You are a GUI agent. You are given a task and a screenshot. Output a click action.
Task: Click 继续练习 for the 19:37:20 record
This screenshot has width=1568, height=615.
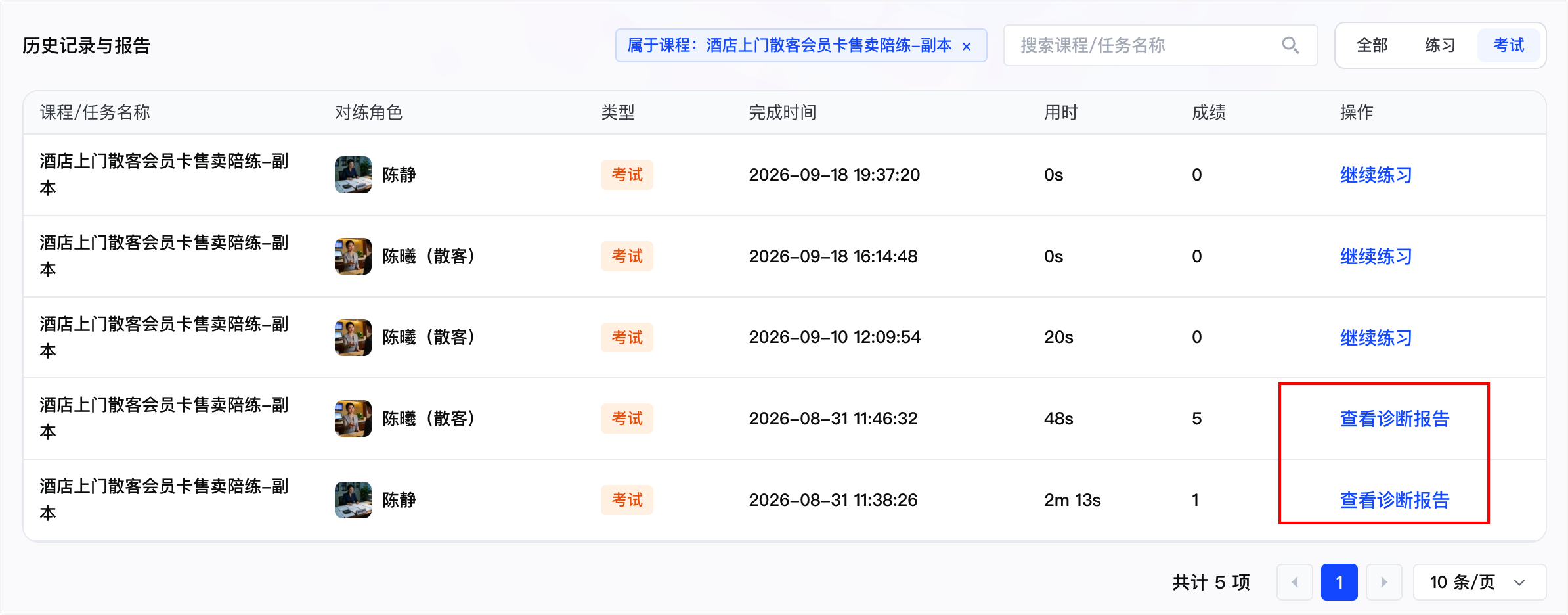pos(1376,175)
